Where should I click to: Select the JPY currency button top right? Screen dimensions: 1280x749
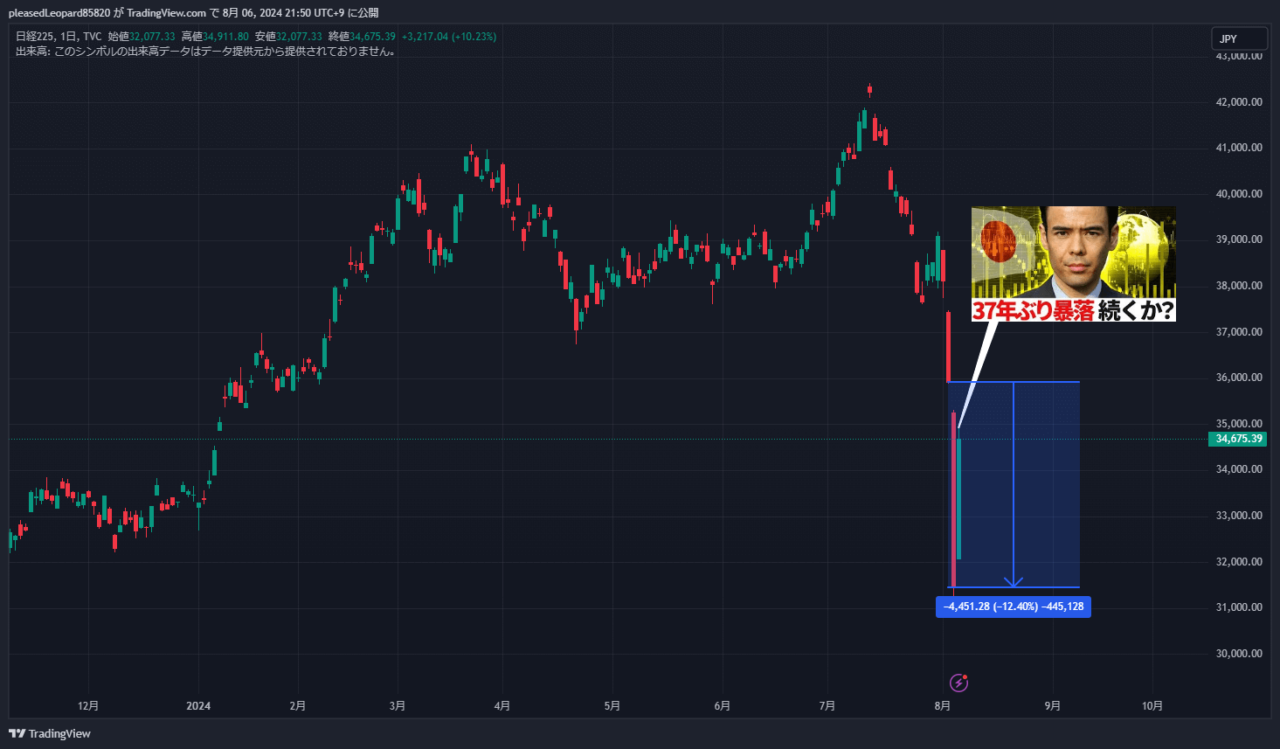(1239, 38)
